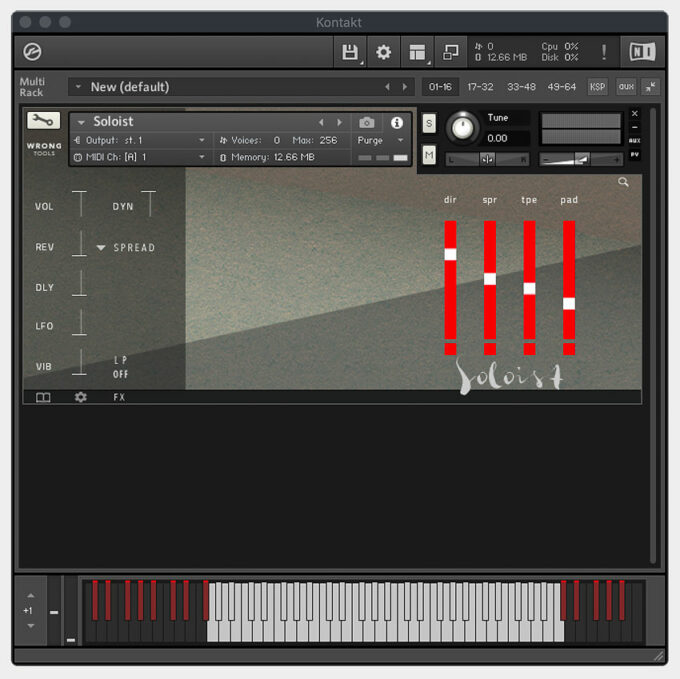The width and height of the screenshot is (680, 679).
Task: Click the Kontakt logo in the top-left
Action: (x=32, y=52)
